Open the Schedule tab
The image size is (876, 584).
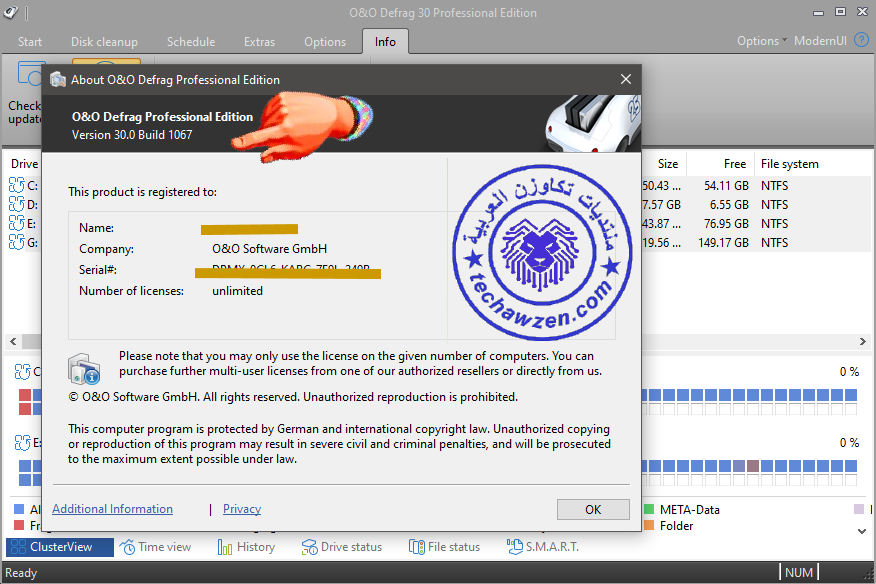click(x=191, y=42)
